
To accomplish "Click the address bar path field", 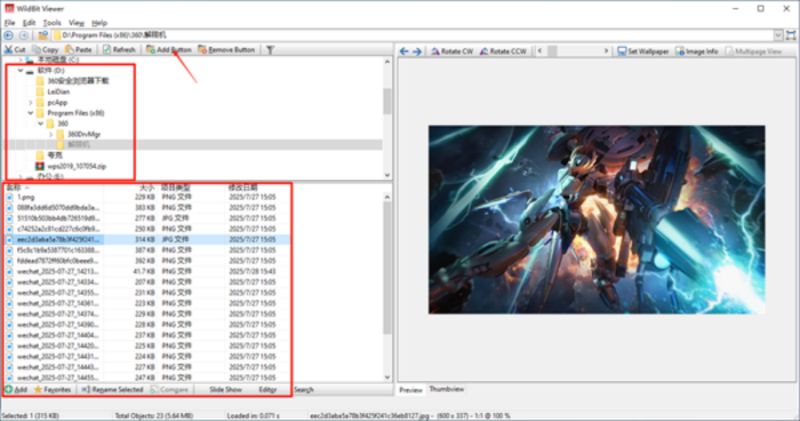I will pos(413,35).
